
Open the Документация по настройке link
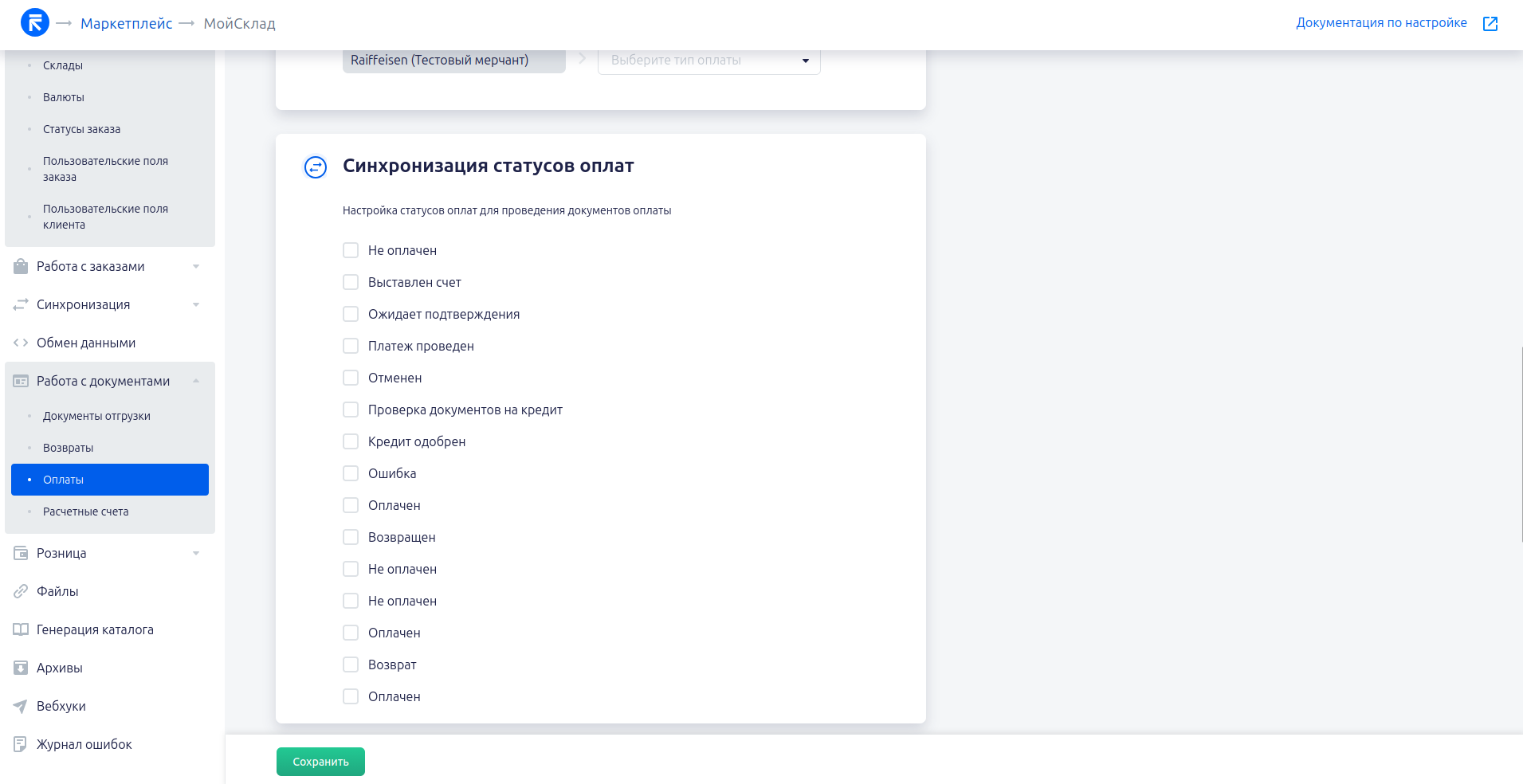1380,23
